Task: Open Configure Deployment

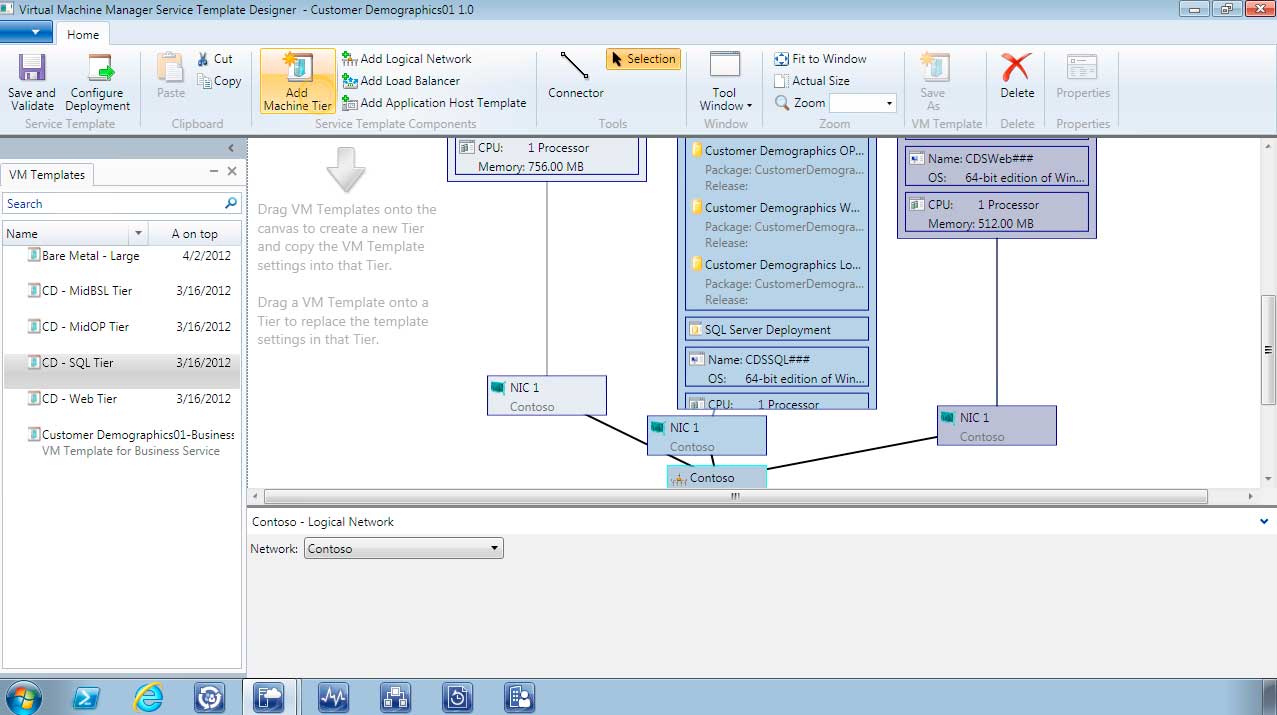Action: coord(98,81)
